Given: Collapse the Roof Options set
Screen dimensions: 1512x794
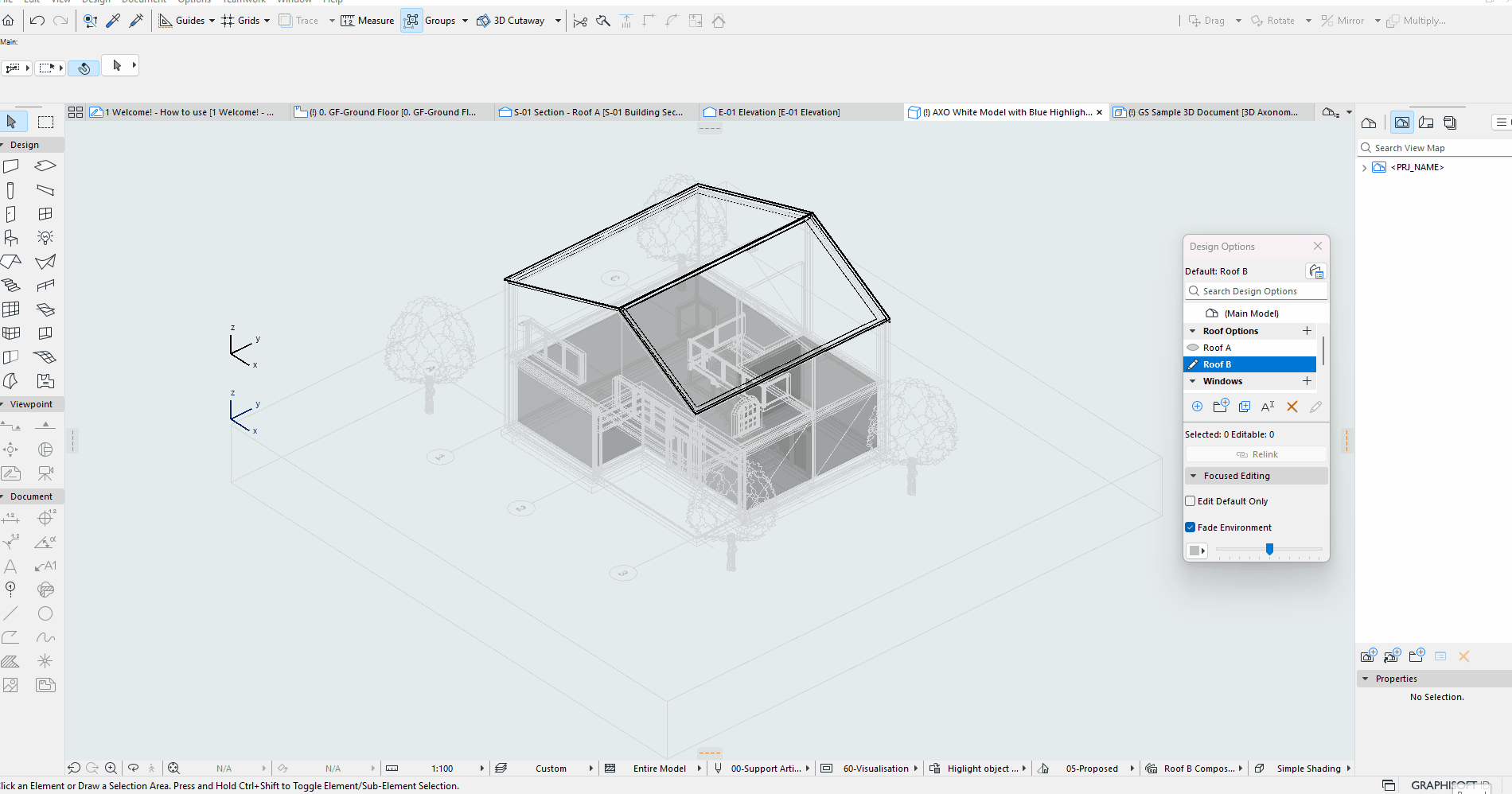Looking at the screenshot, I should click(x=1192, y=331).
